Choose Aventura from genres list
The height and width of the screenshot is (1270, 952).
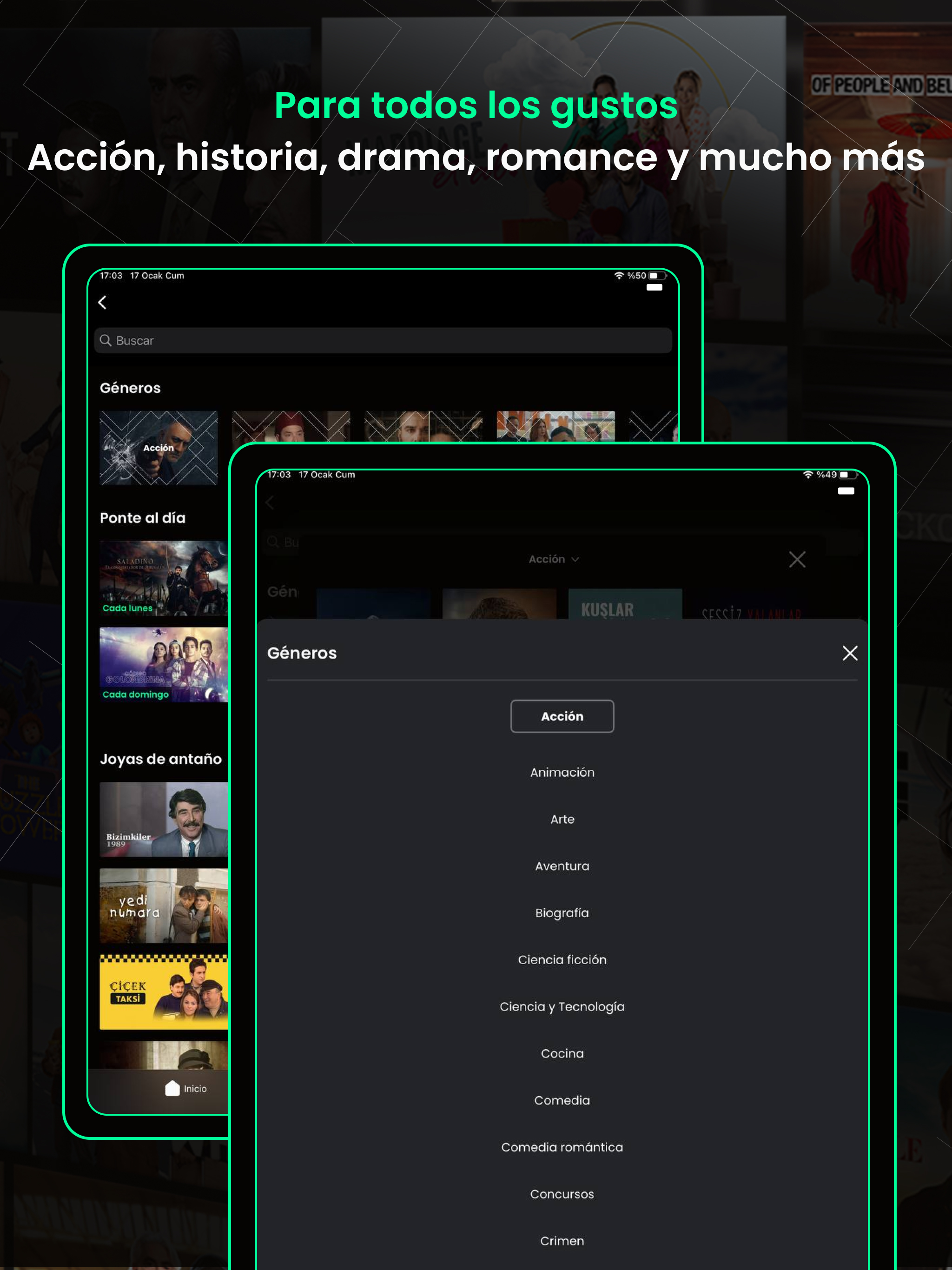tap(562, 866)
